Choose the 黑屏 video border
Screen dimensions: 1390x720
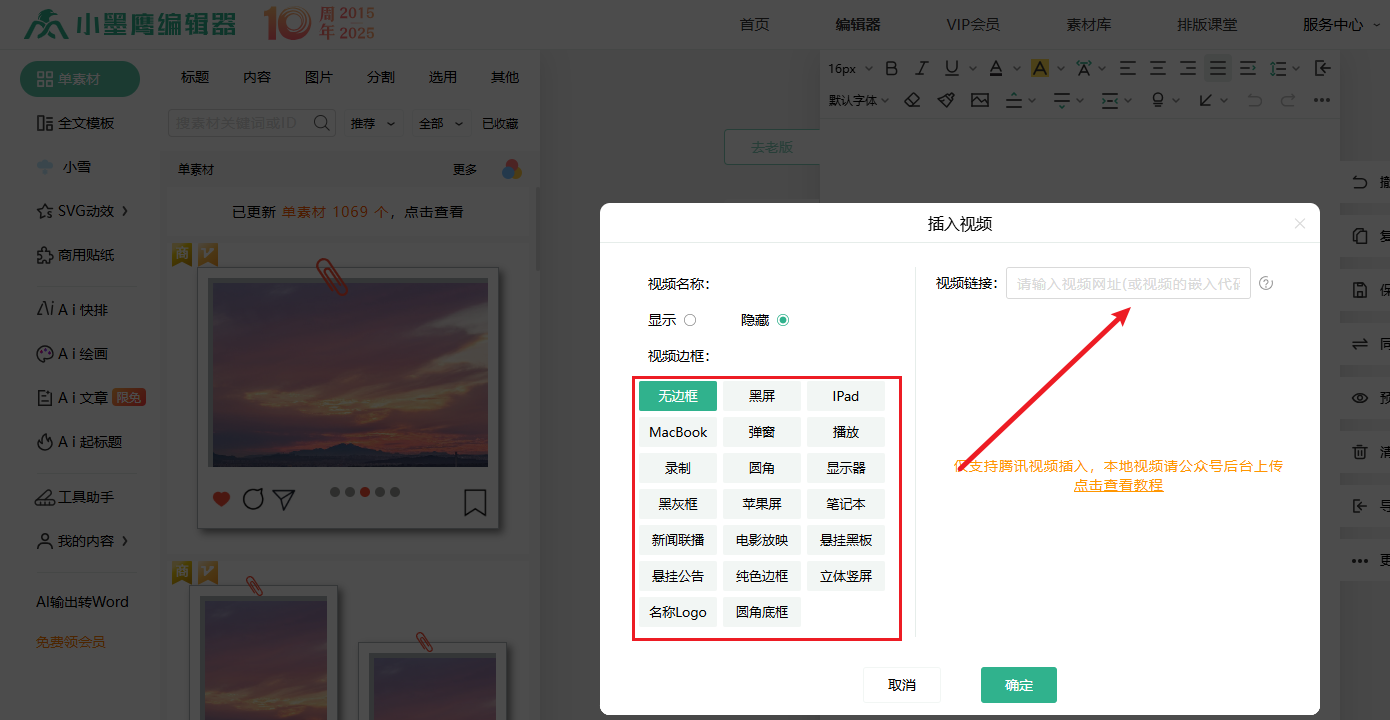click(x=762, y=396)
